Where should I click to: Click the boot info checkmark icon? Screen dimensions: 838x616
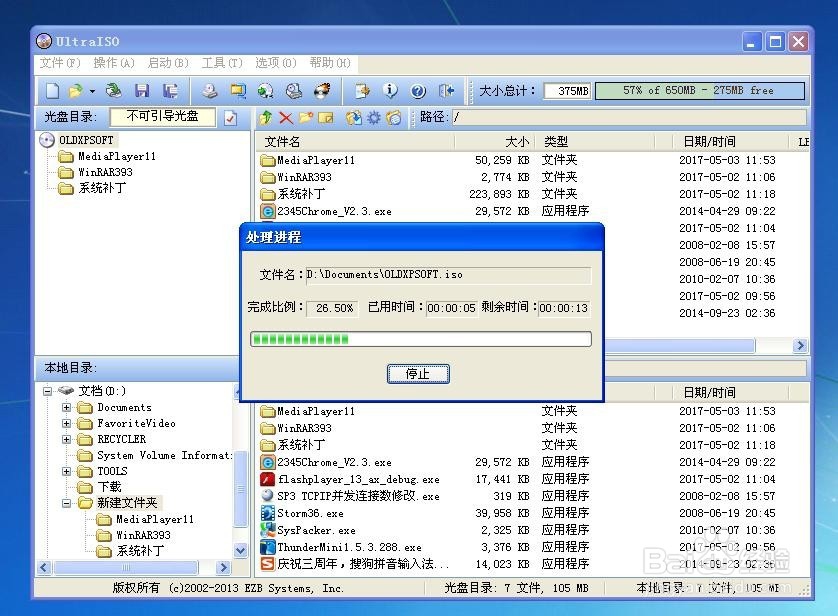coord(230,118)
